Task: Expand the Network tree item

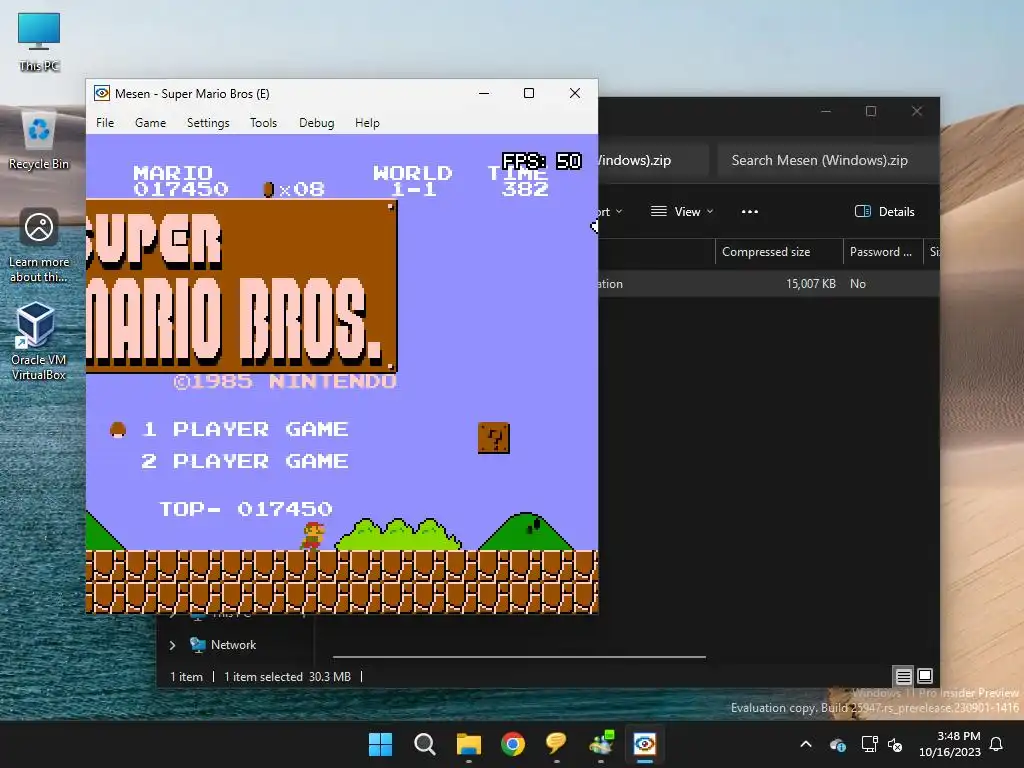Action: click(x=172, y=645)
